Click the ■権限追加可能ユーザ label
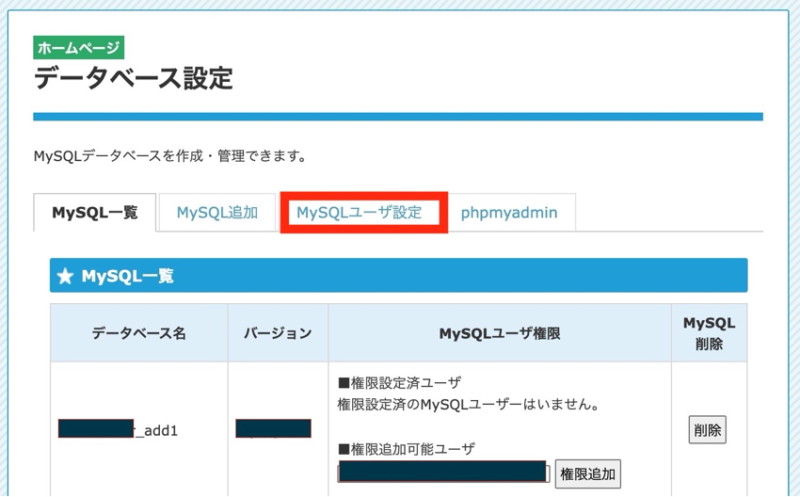The image size is (800, 497). [406, 449]
